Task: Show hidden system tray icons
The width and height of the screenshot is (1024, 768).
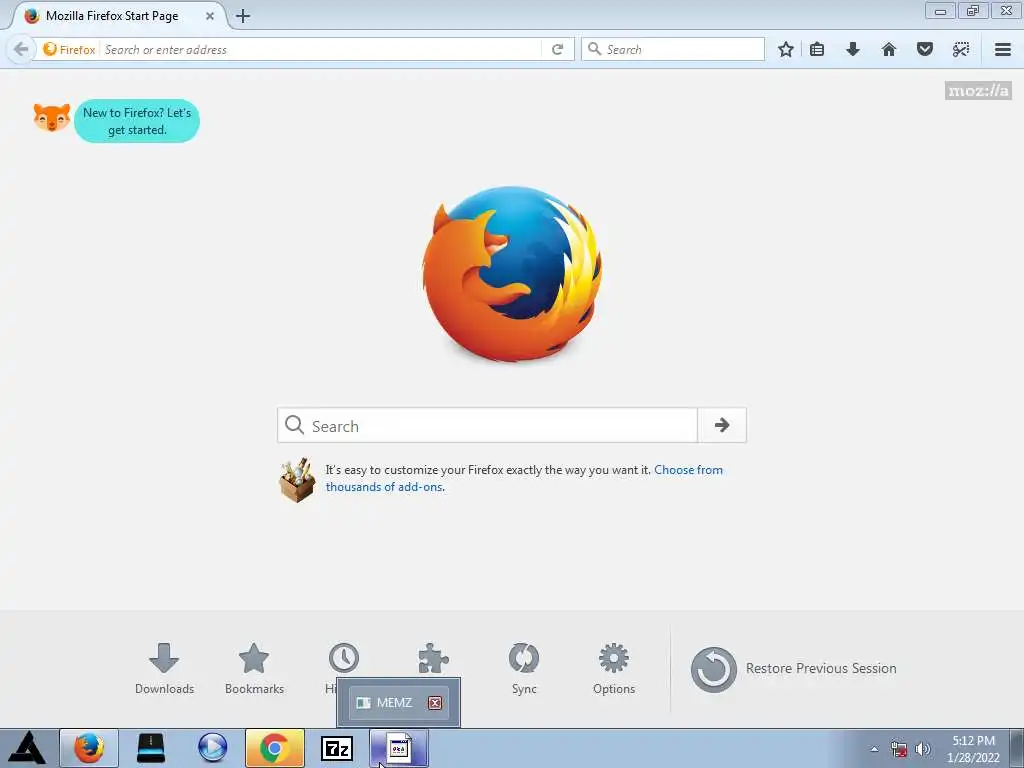Action: [874, 749]
